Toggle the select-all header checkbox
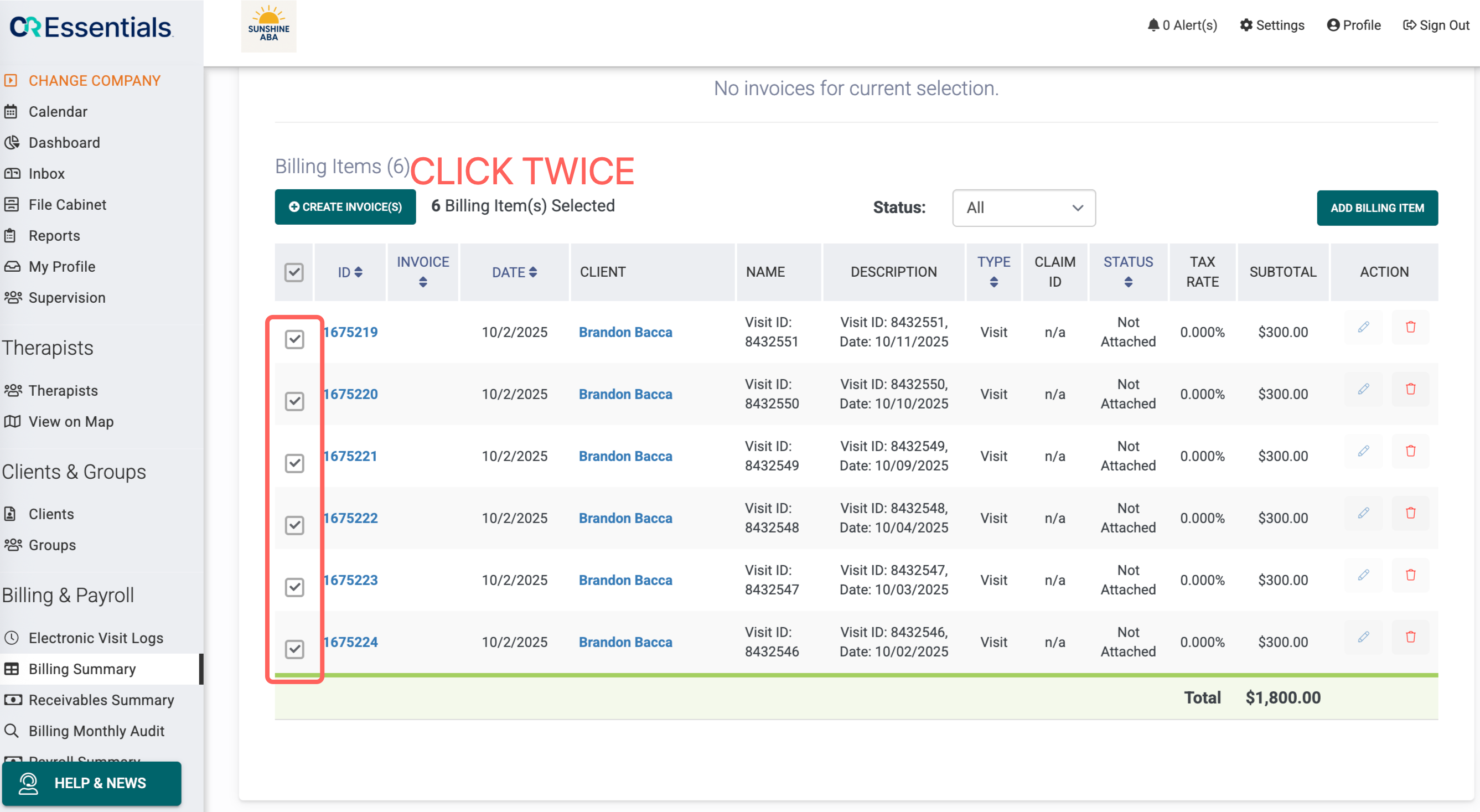The image size is (1480, 812). pyautogui.click(x=293, y=272)
